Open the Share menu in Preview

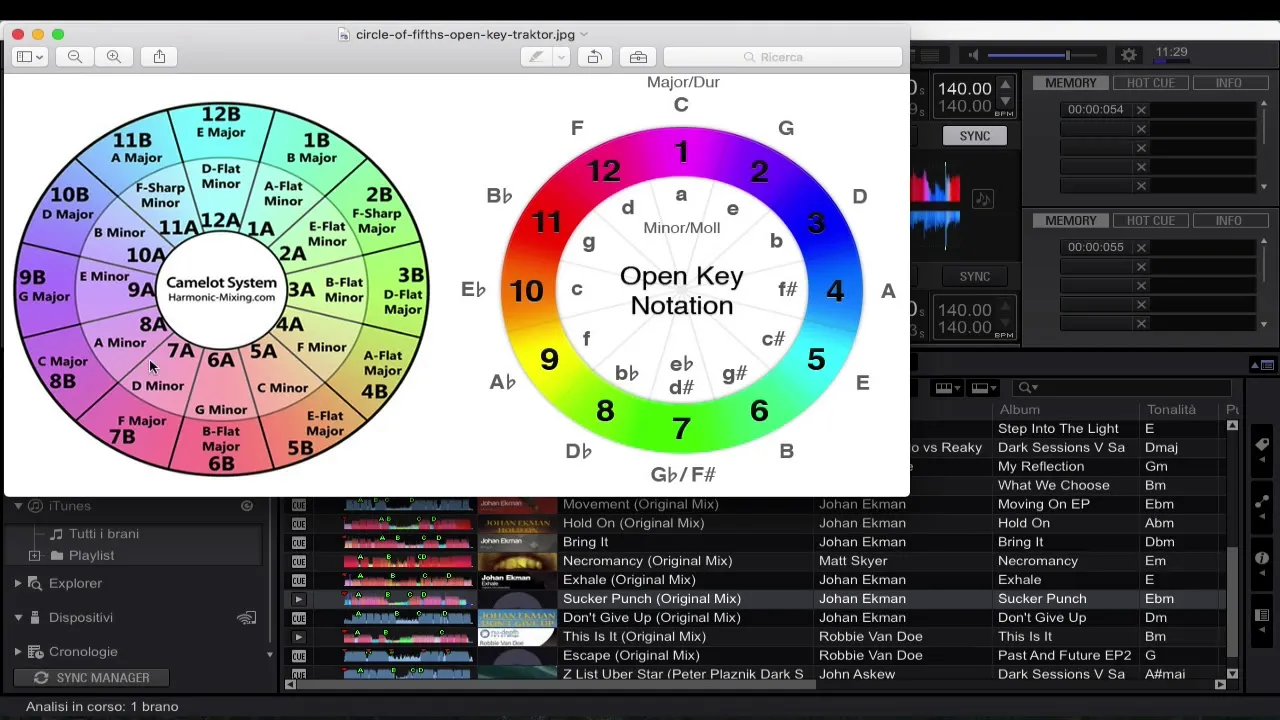[159, 57]
